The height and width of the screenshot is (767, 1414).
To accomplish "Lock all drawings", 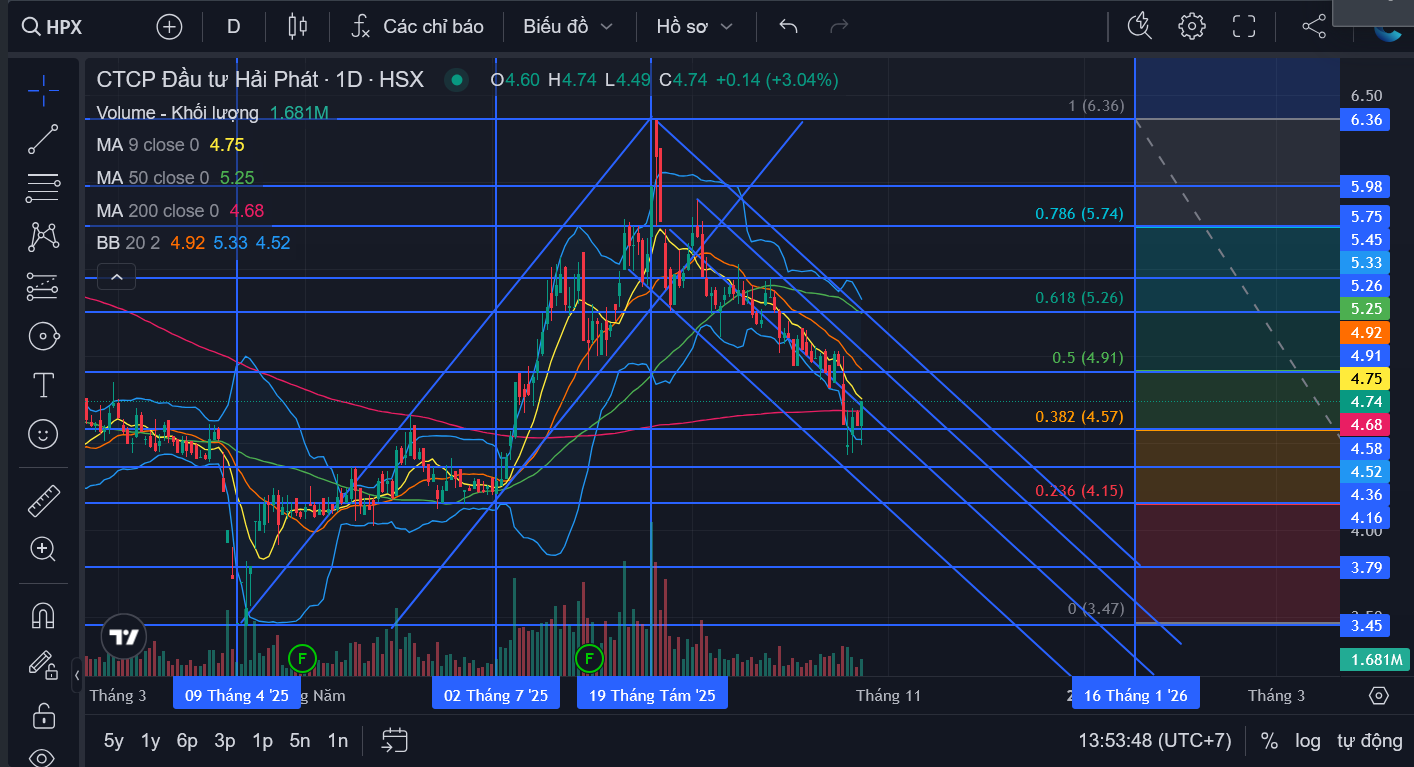I will point(43,715).
